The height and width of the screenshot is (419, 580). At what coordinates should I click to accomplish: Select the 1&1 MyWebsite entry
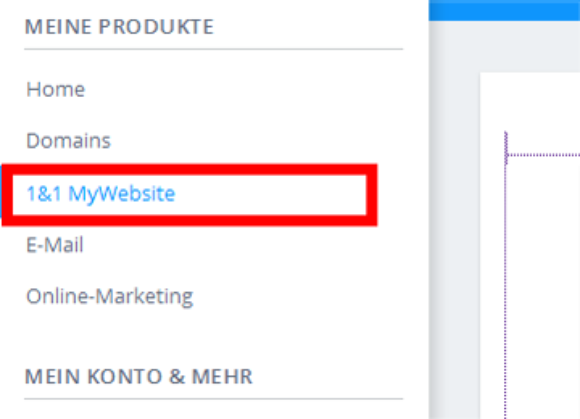(101, 194)
